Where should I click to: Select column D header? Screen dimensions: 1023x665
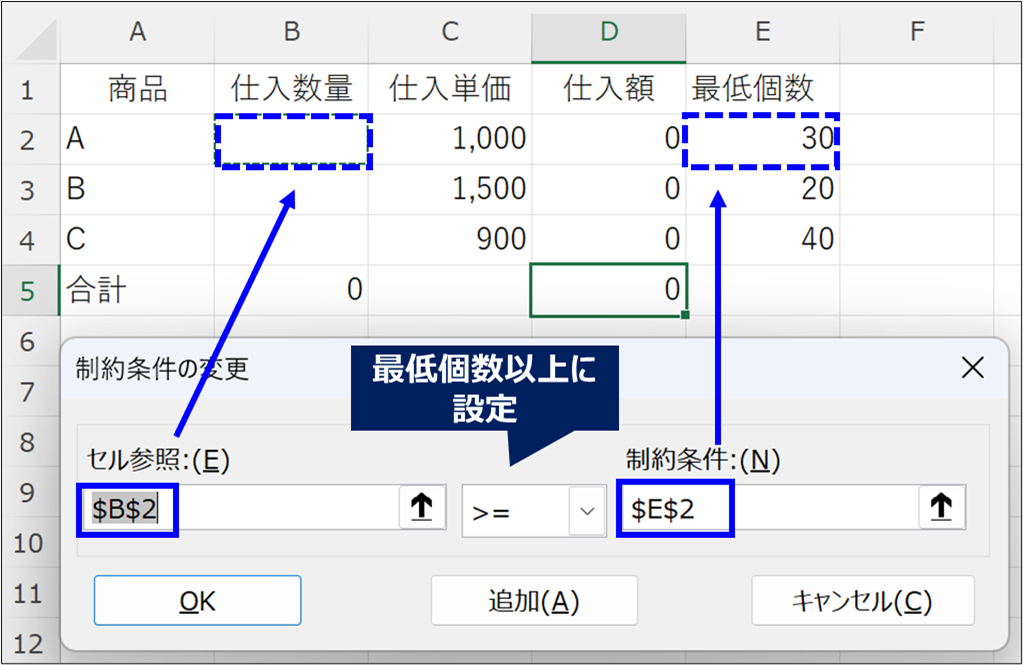(x=608, y=32)
